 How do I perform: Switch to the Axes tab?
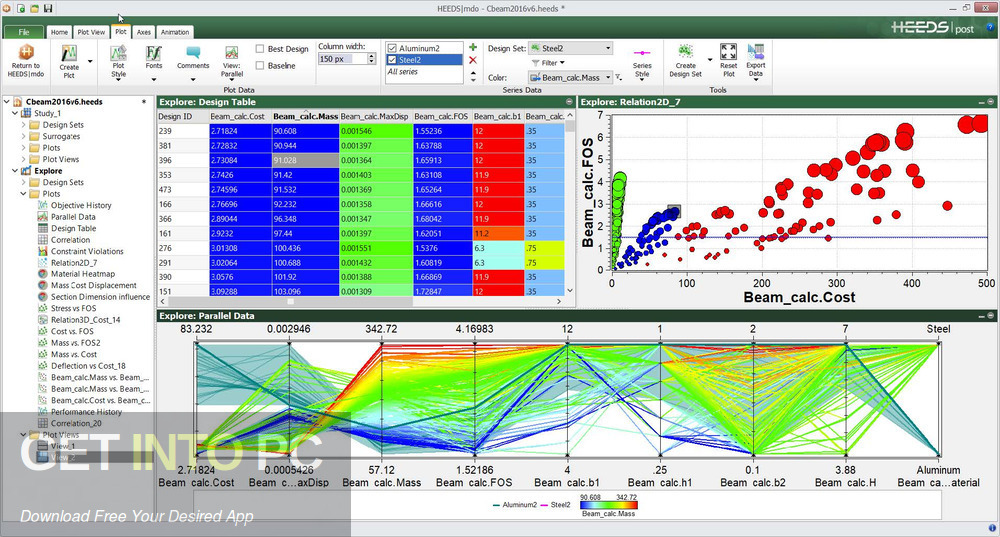click(x=144, y=32)
